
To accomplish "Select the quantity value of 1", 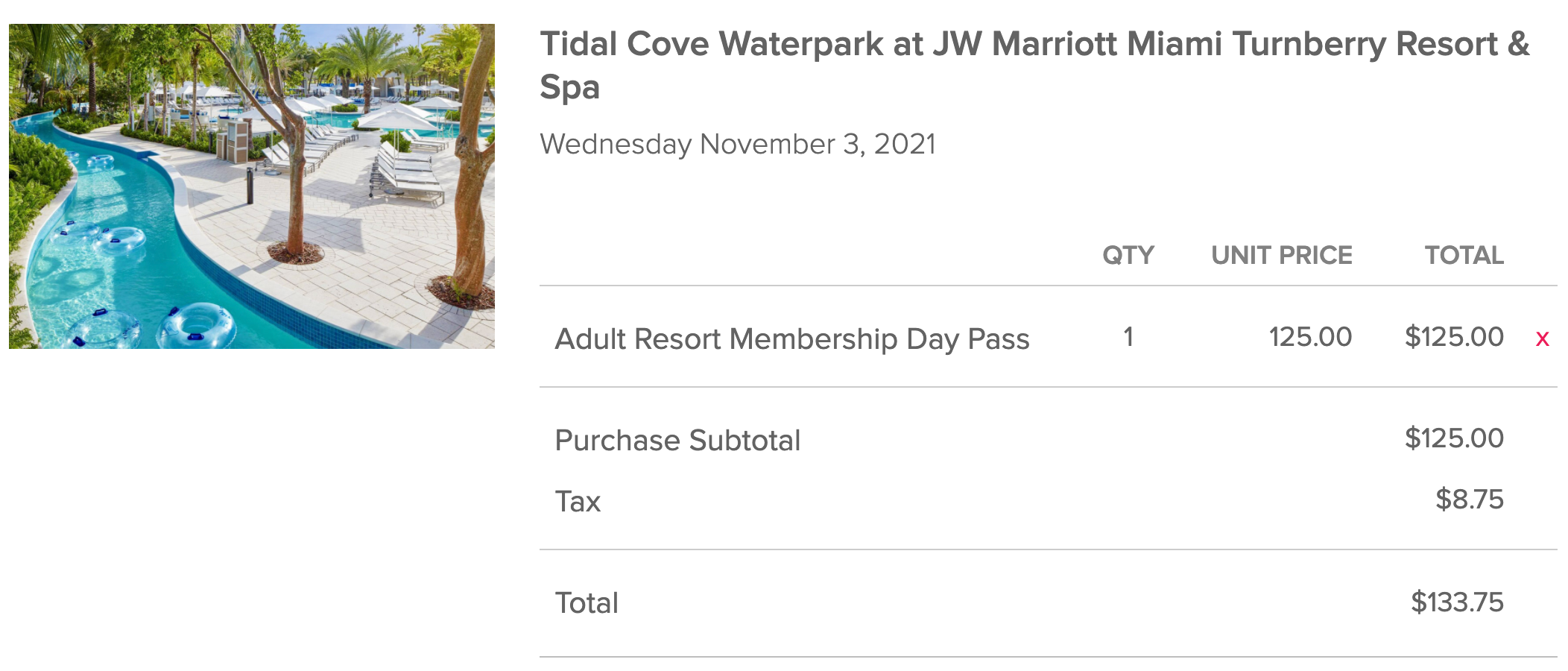I will [x=1128, y=337].
